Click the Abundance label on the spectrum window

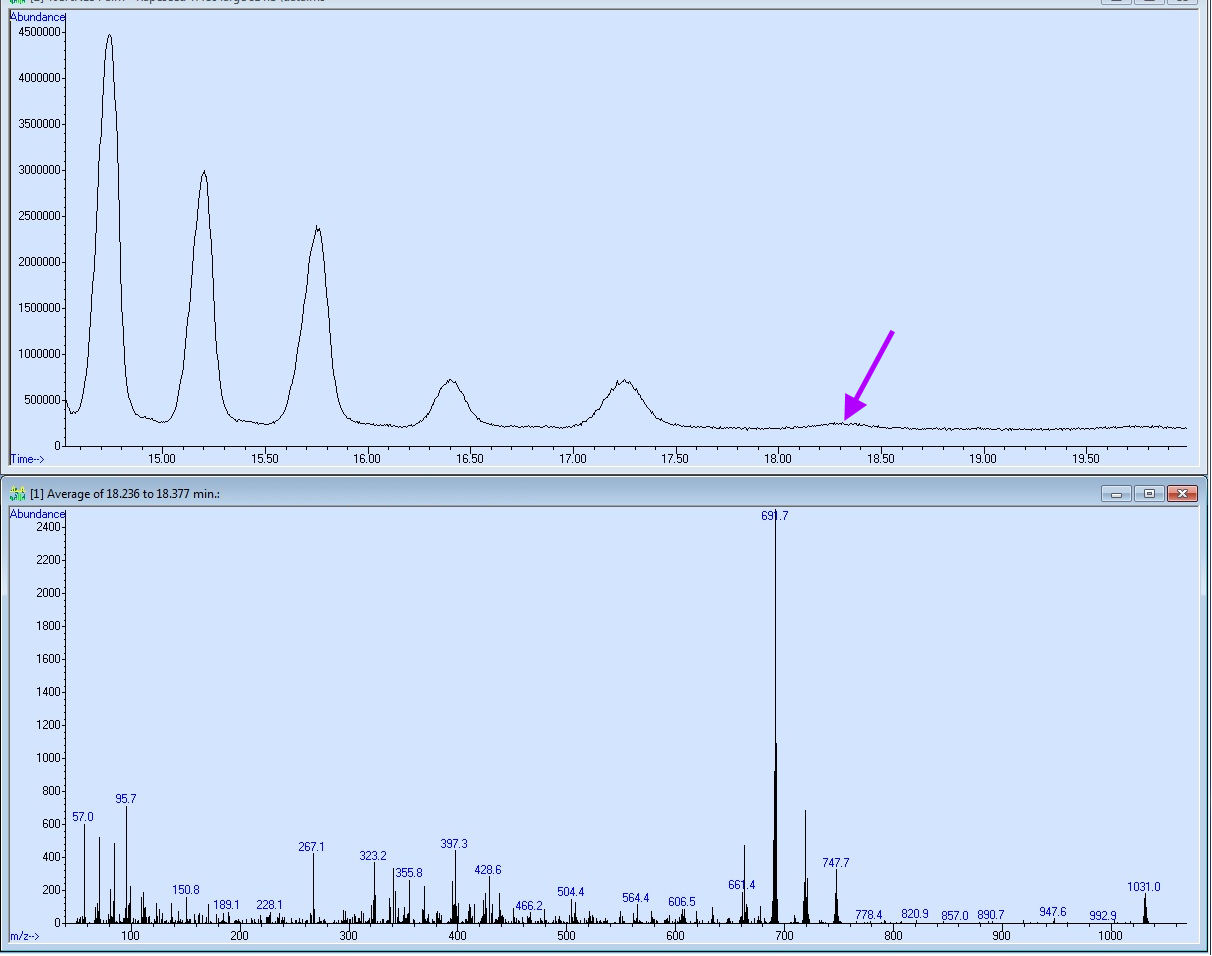pyautogui.click(x=38, y=513)
